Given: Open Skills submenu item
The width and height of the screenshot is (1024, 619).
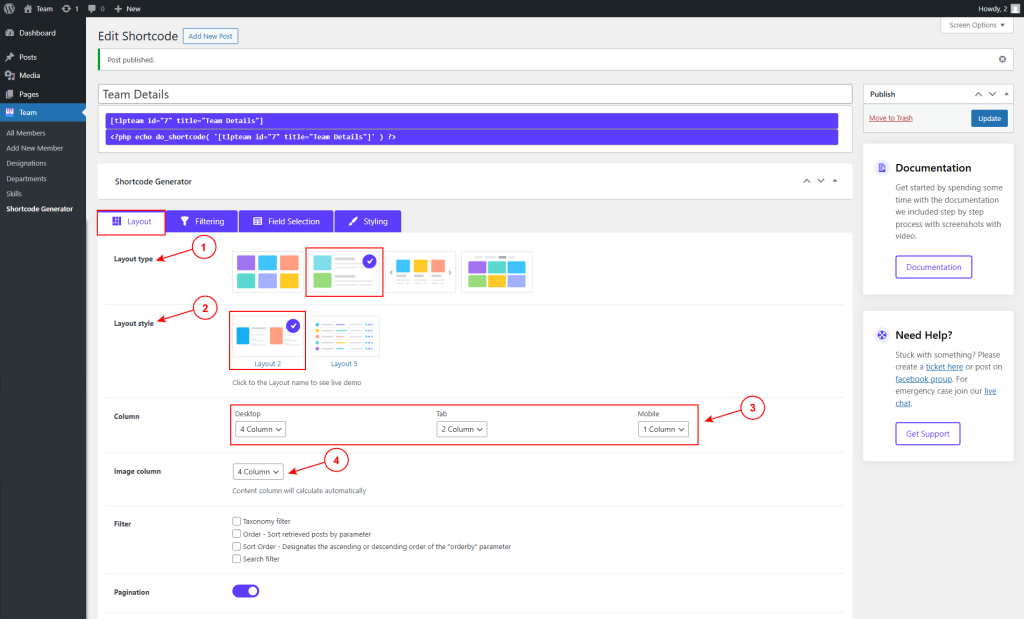Looking at the screenshot, I should (14, 194).
